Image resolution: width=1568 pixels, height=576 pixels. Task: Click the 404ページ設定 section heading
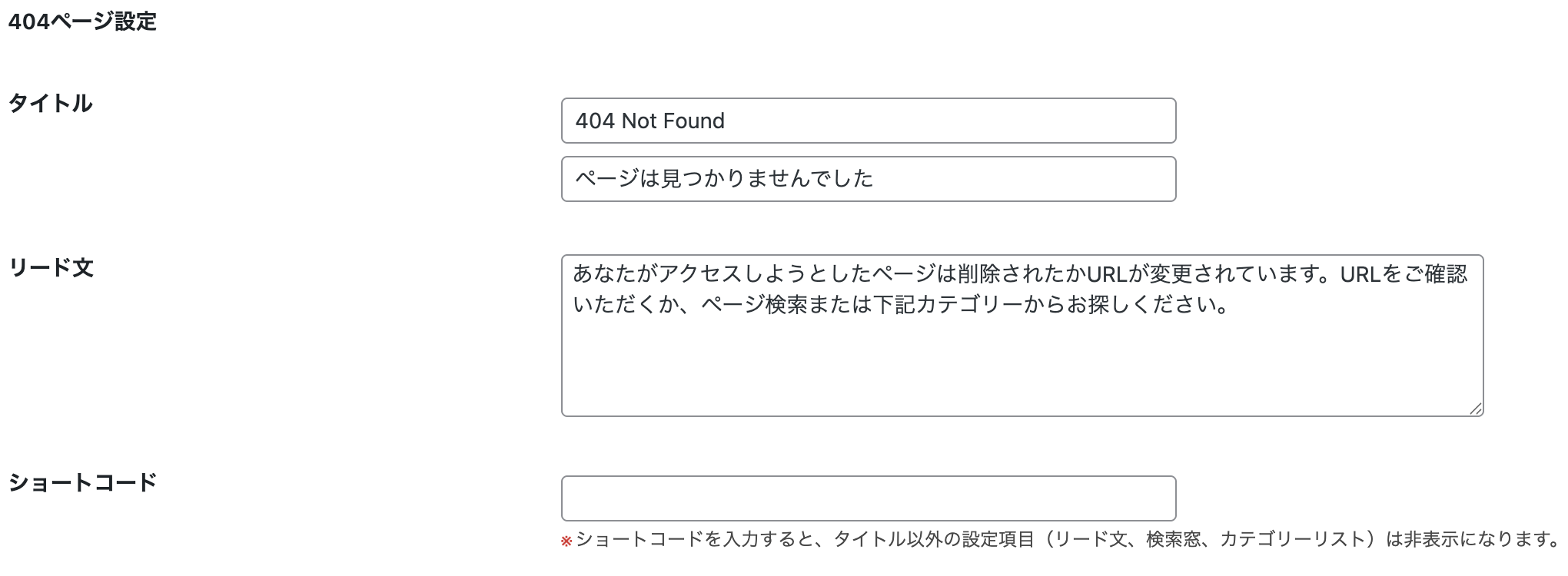[82, 22]
